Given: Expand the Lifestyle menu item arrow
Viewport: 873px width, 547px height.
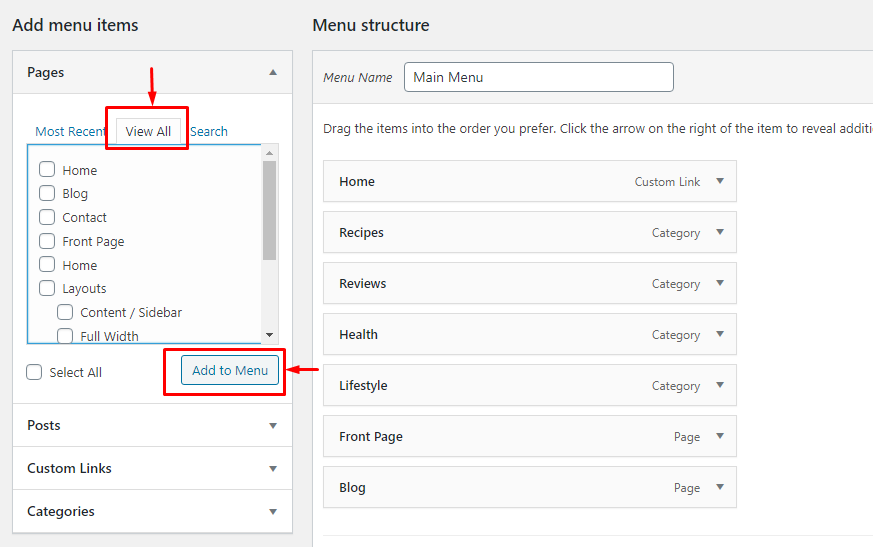Looking at the screenshot, I should [719, 385].
